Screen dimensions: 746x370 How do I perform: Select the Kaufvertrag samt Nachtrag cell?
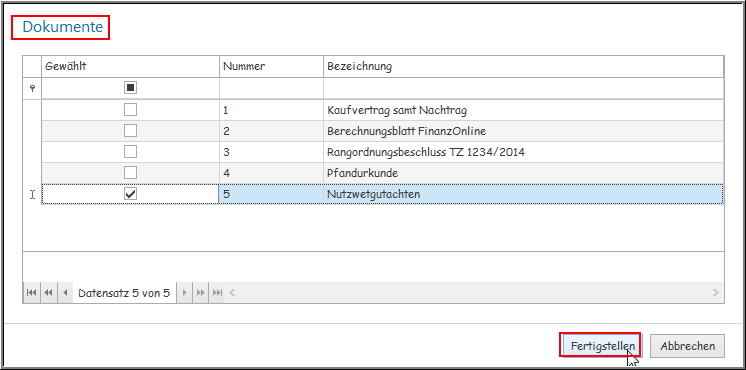524,110
